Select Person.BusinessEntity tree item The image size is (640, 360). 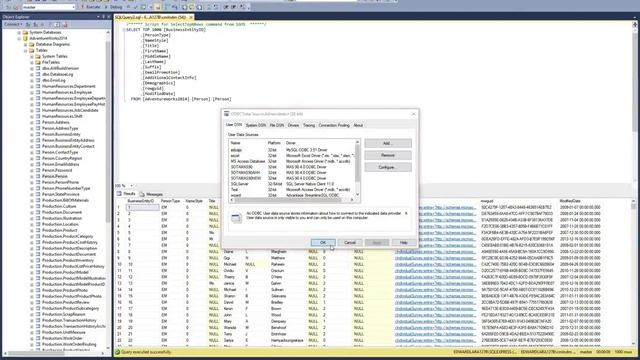click(61, 134)
